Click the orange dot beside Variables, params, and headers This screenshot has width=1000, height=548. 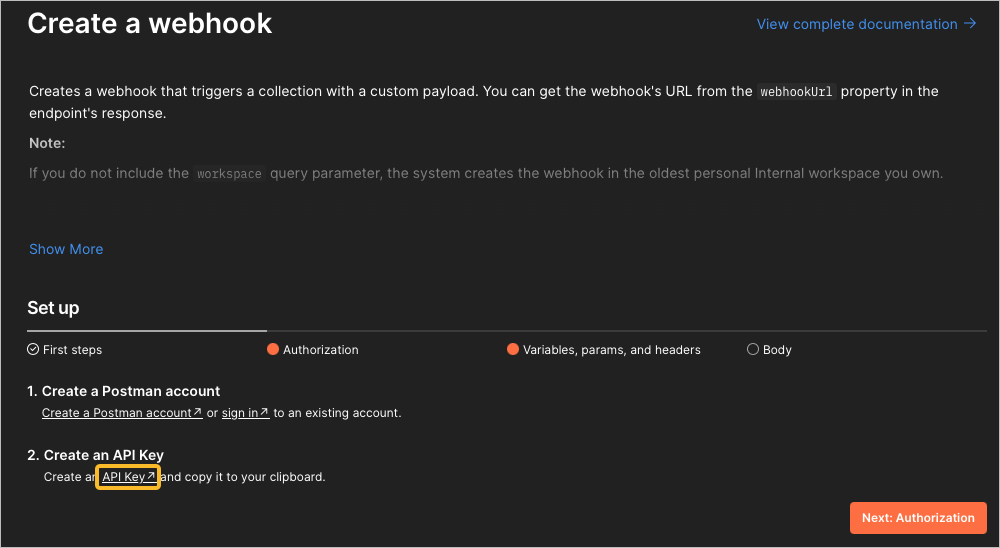513,350
